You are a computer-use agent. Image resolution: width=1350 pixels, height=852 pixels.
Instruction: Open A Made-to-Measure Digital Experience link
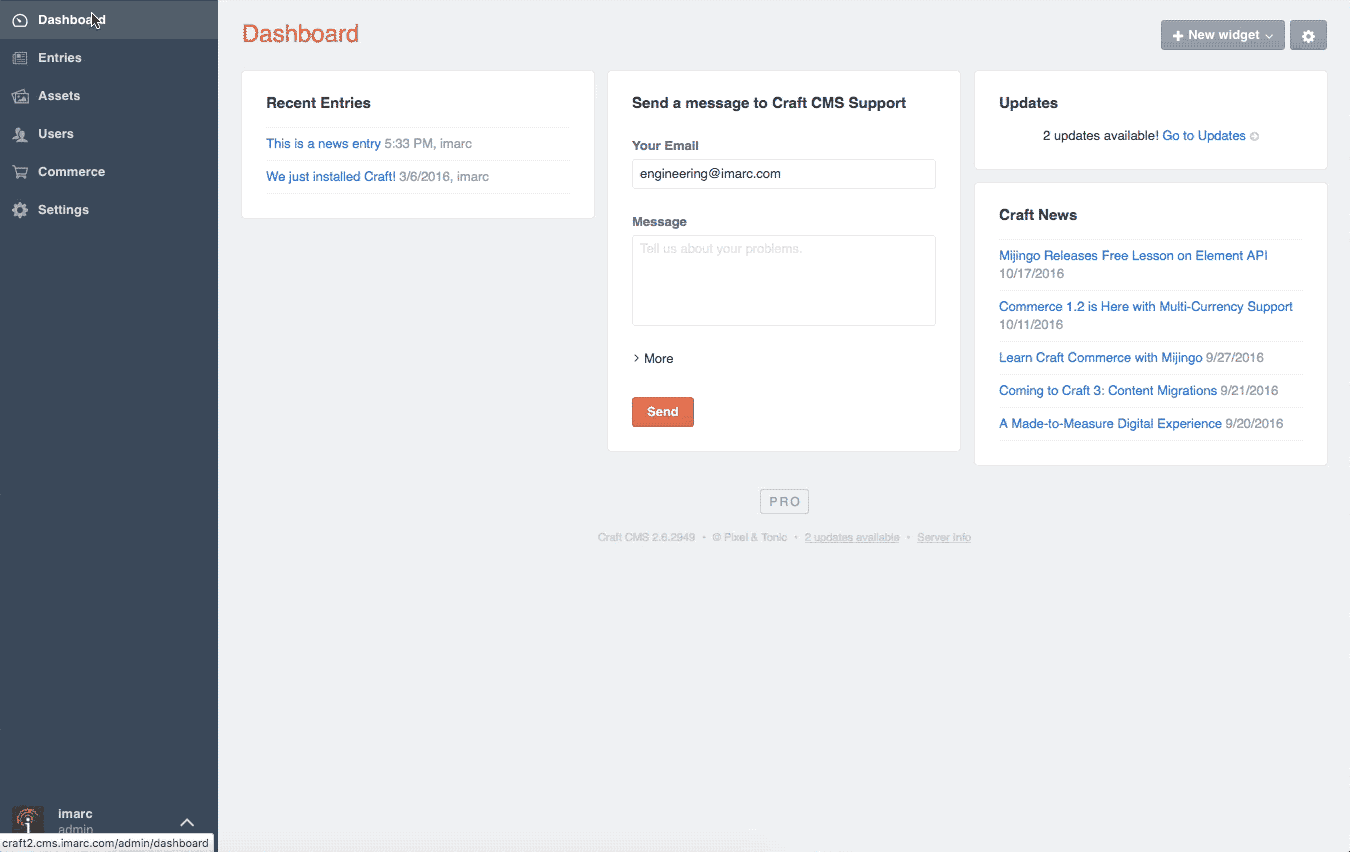[1110, 424]
